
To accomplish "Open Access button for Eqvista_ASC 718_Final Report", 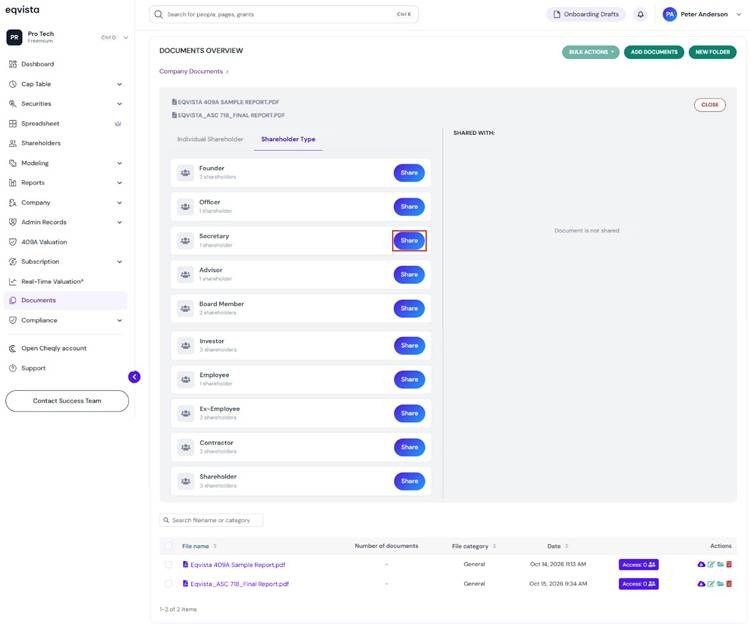I will [638, 584].
